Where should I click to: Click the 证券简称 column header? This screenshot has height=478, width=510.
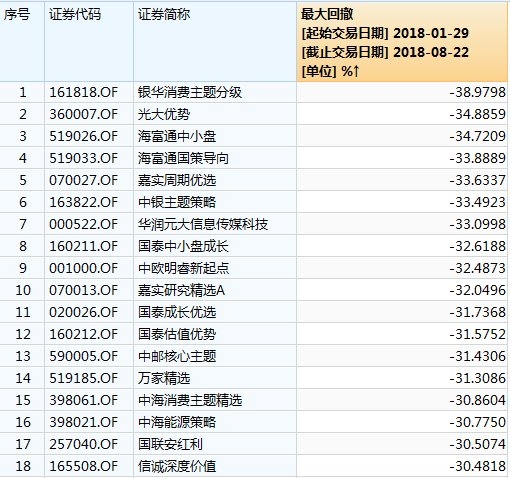pyautogui.click(x=164, y=14)
